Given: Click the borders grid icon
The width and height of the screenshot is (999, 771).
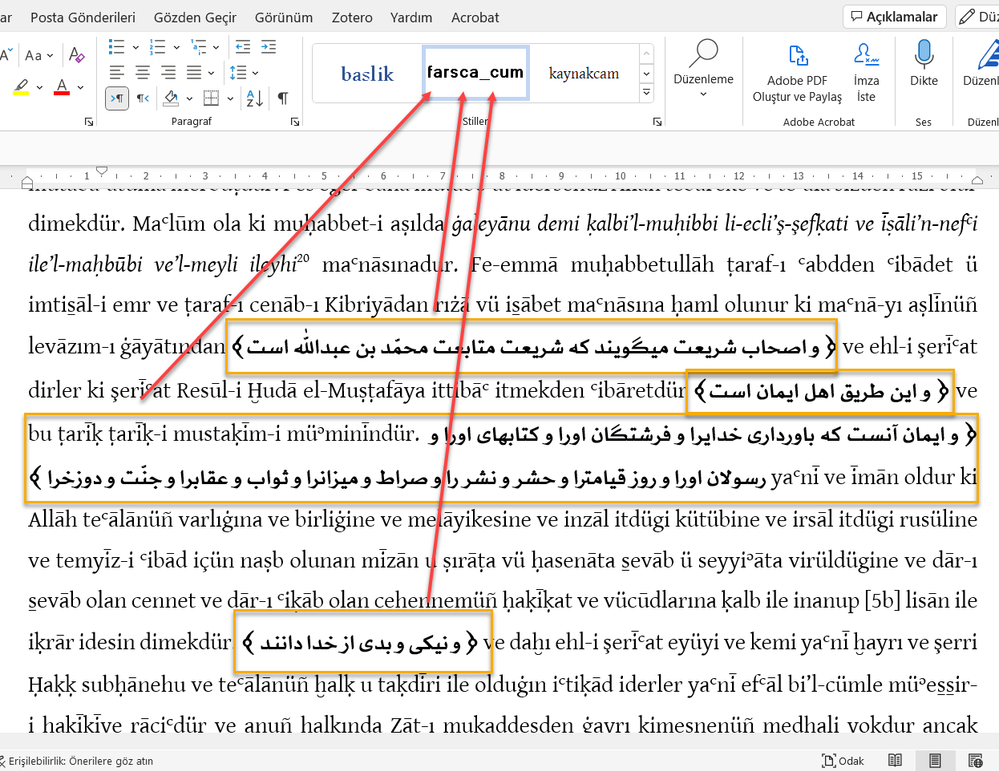Looking at the screenshot, I should click(211, 98).
